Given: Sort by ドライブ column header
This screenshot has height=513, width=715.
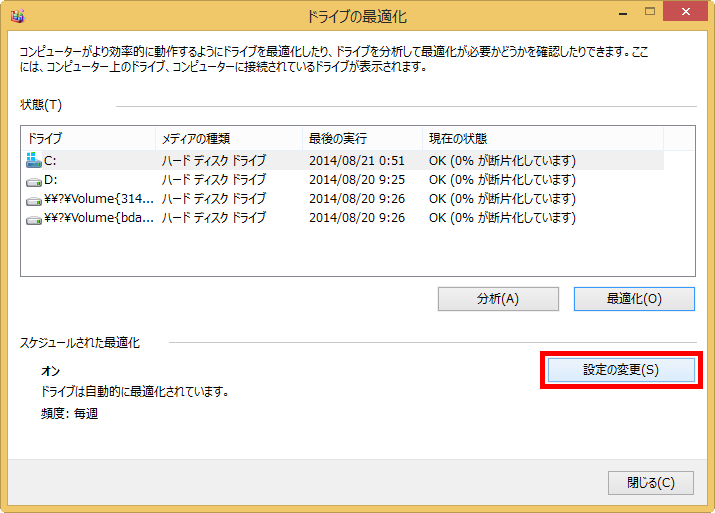Looking at the screenshot, I should point(88,139).
